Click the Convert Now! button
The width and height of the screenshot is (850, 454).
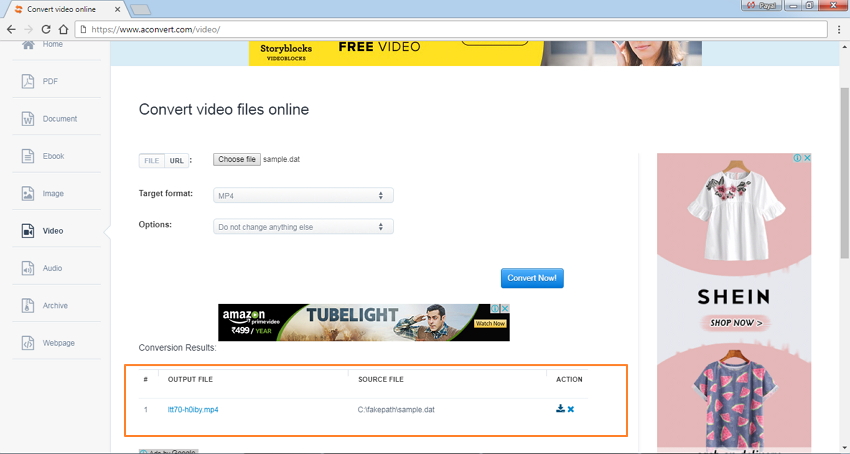tap(532, 278)
